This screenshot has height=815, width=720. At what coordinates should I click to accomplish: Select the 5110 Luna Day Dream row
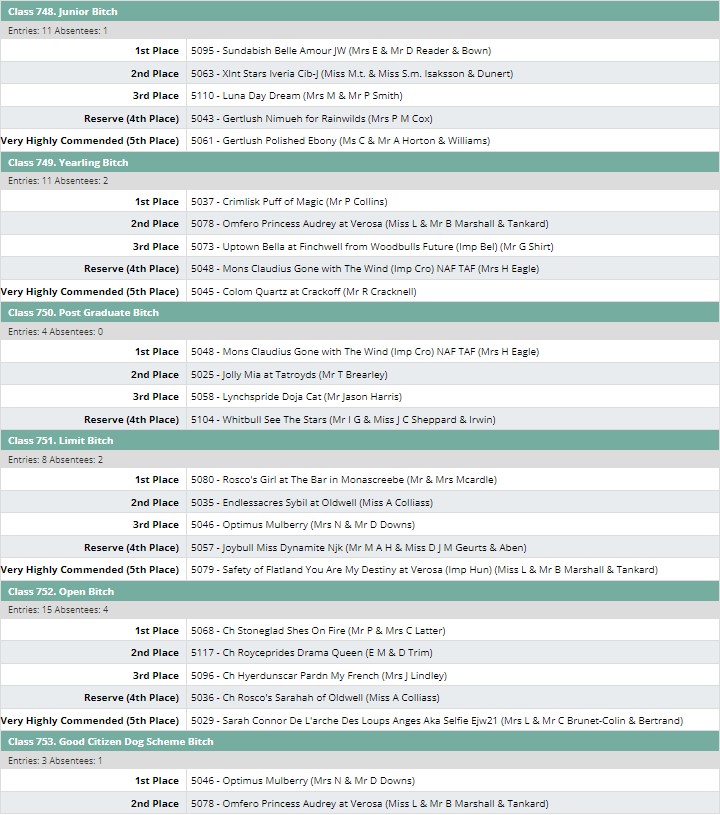pos(360,96)
